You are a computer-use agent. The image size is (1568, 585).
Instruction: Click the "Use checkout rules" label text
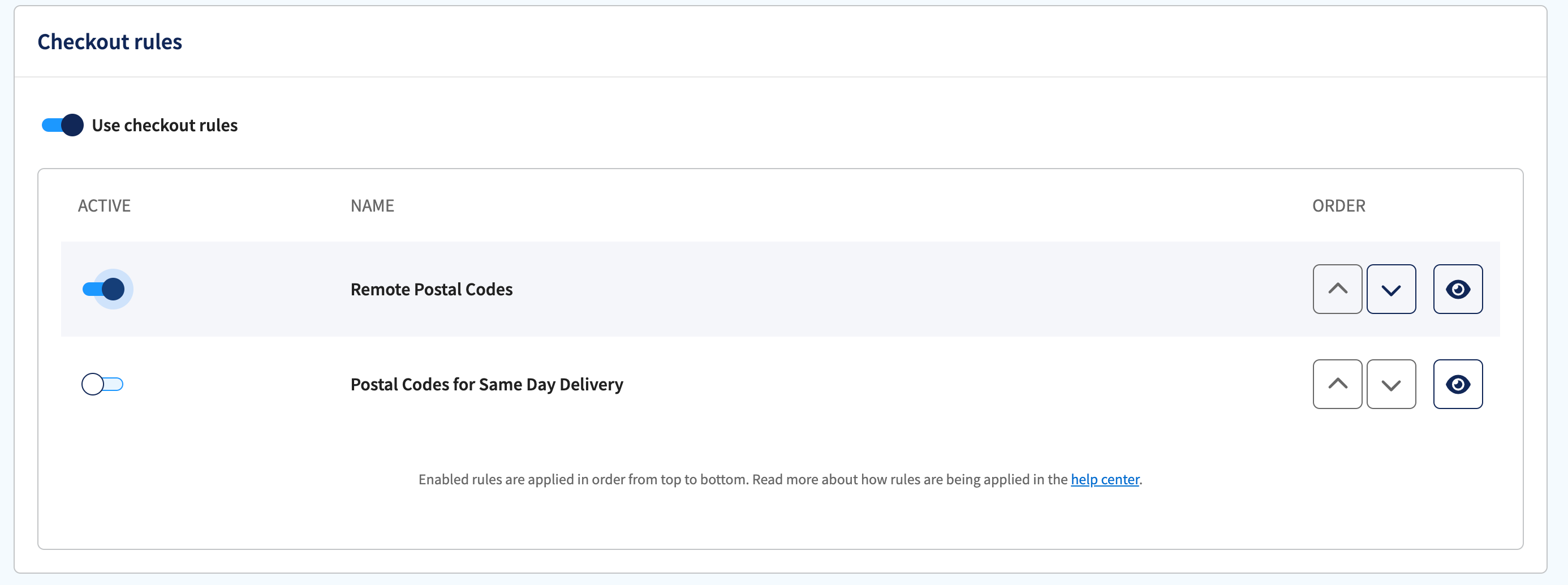coord(165,126)
